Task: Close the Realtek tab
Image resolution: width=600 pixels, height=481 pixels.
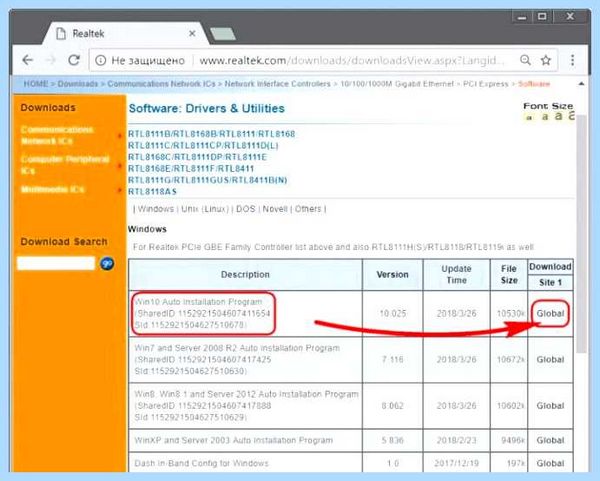Action: [192, 34]
